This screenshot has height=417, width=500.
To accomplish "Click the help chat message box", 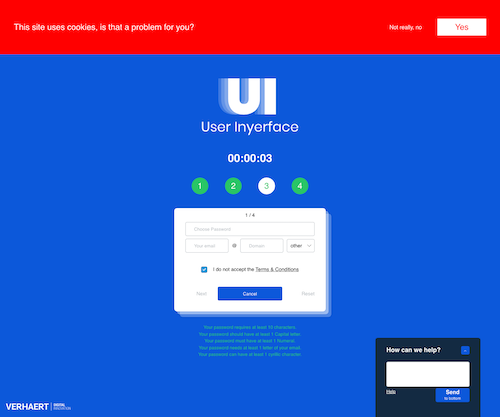I will click(x=428, y=374).
